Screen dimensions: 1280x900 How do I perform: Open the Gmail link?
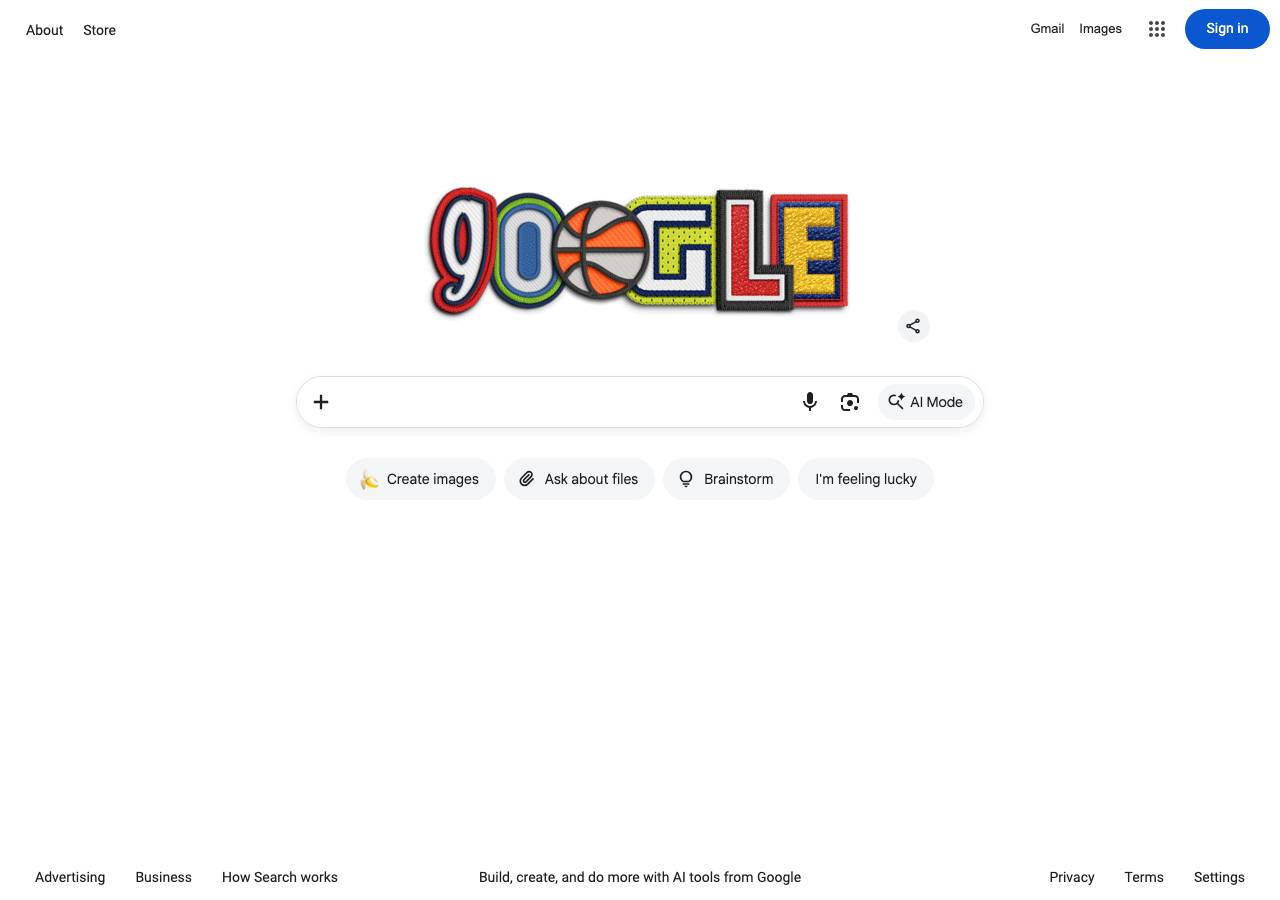[1047, 29]
